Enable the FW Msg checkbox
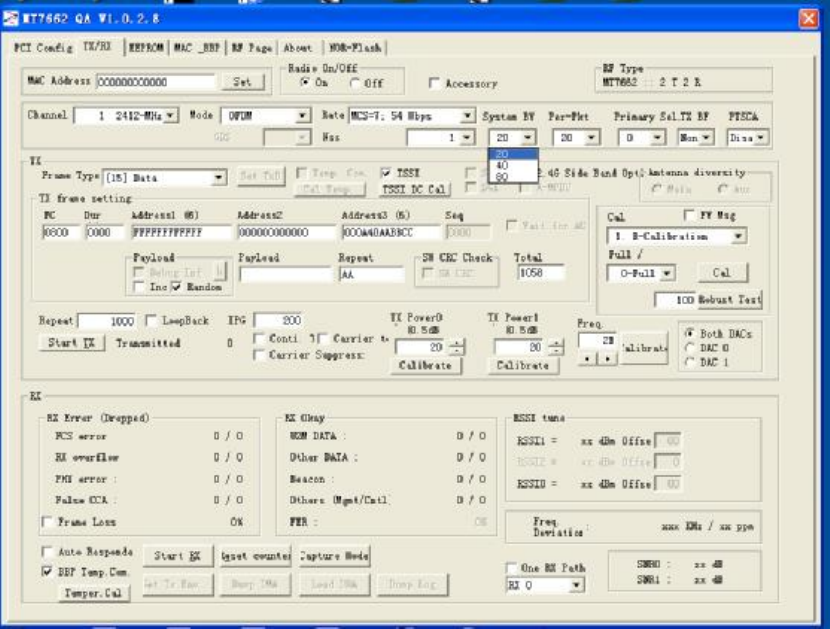The height and width of the screenshot is (629, 830). coord(689,215)
